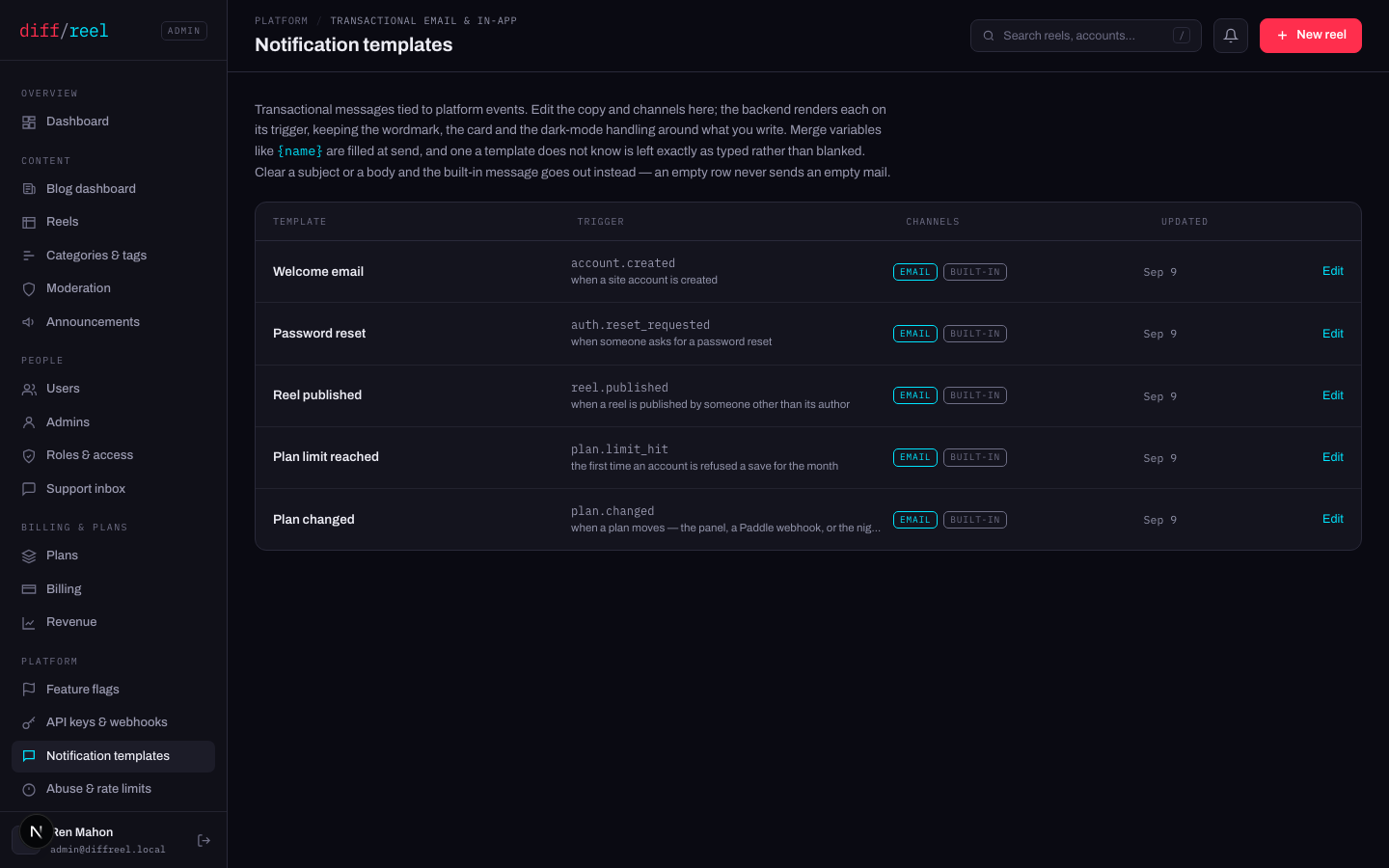1389x868 pixels.
Task: Navigate to Support inbox
Action: (113, 489)
